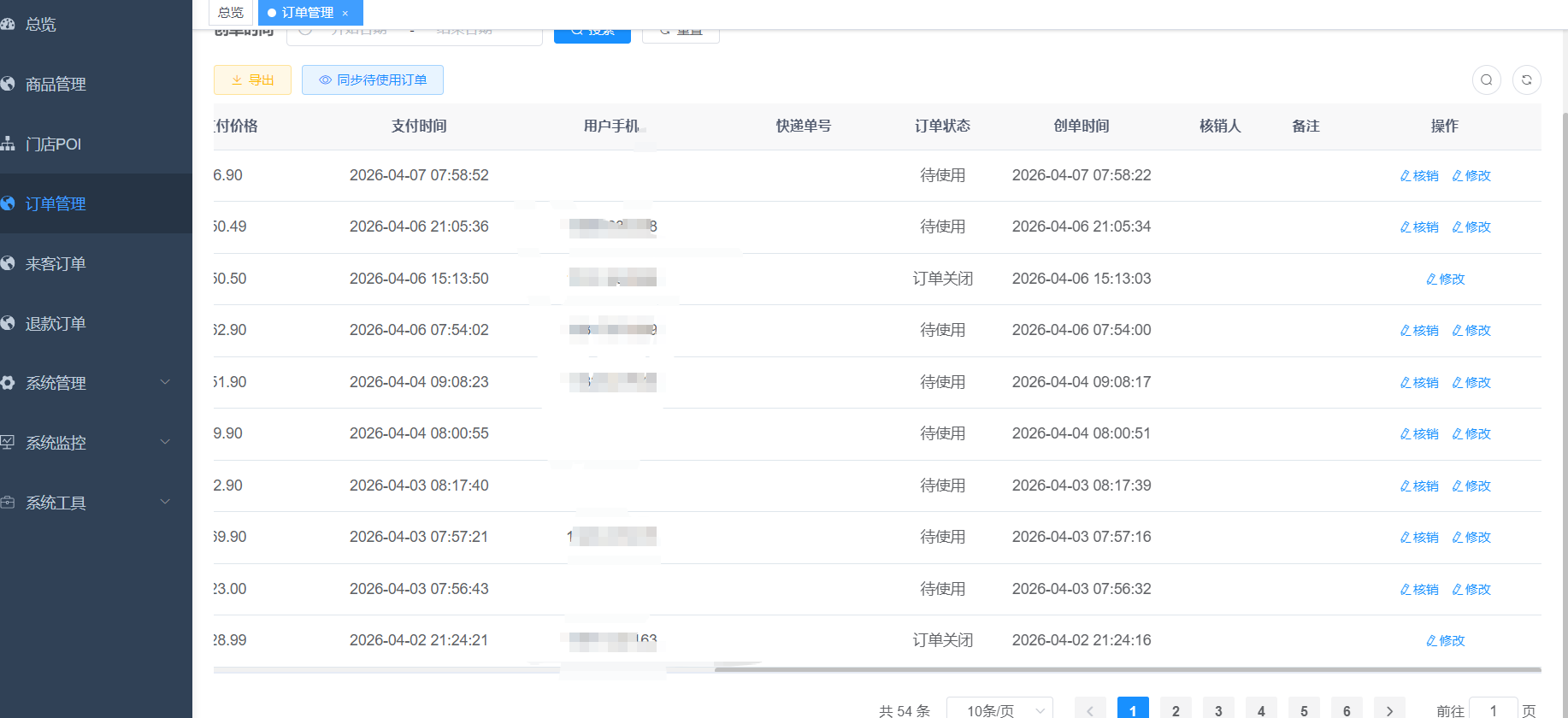Close the 订单管理 tab with its x icon

[345, 13]
